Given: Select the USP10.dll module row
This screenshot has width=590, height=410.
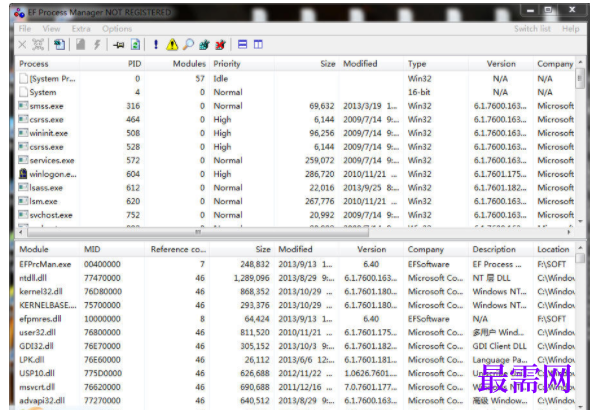Looking at the screenshot, I should pos(295,373).
